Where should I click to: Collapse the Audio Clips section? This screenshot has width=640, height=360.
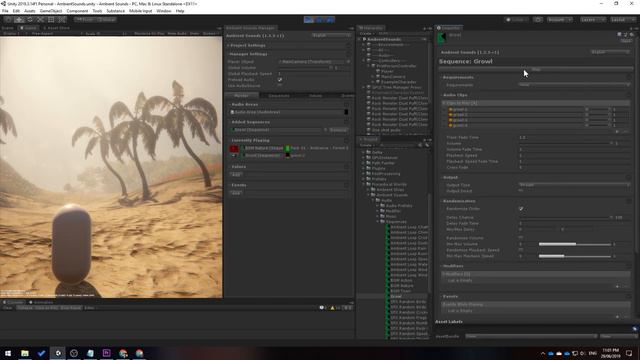tap(455, 95)
